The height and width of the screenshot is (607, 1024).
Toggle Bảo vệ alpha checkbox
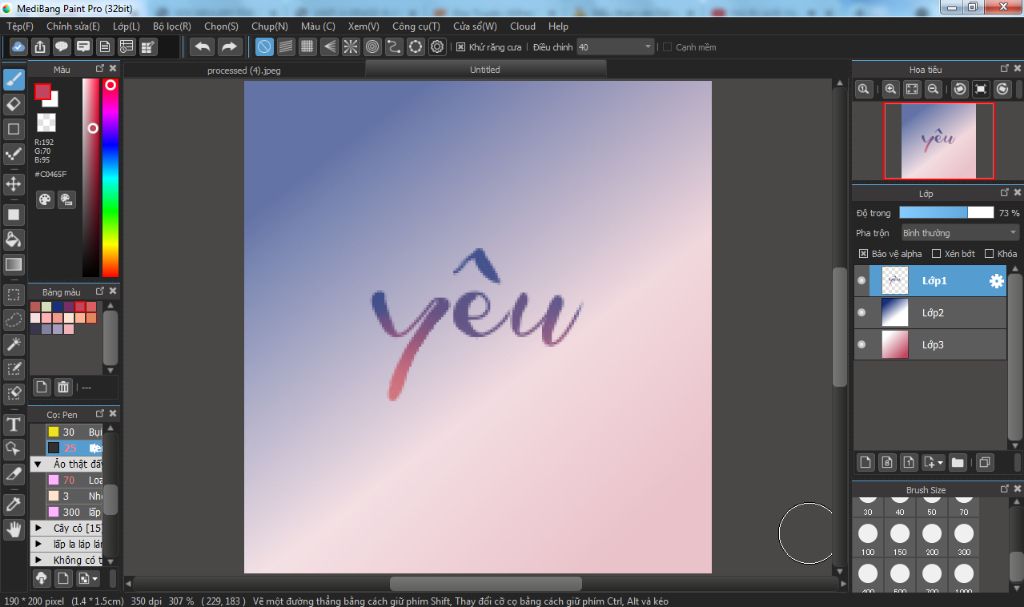tap(863, 254)
